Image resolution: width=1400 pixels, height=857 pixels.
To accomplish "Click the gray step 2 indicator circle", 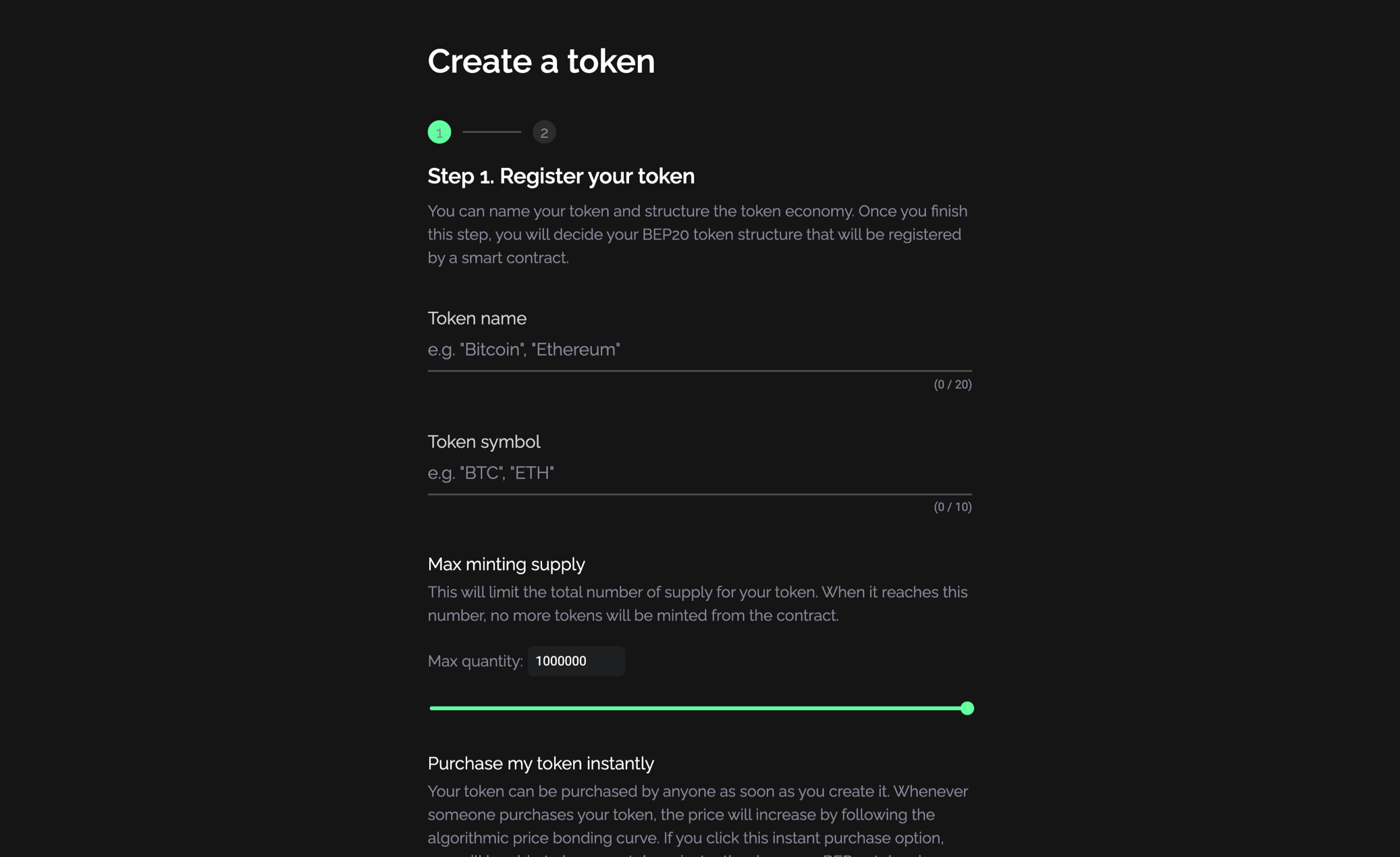I will pos(544,132).
